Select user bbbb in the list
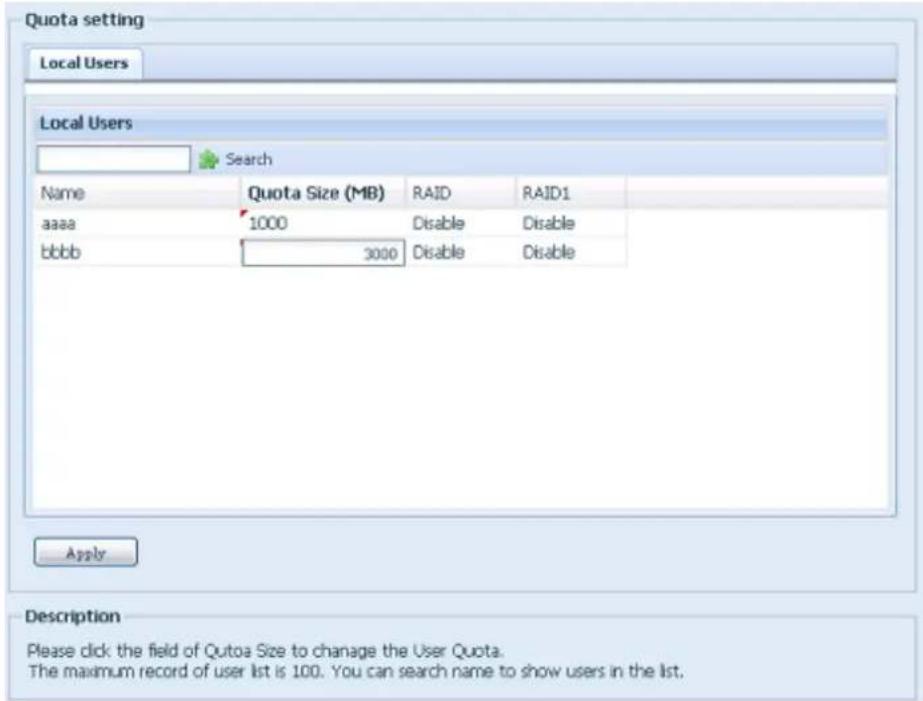 click(61, 253)
